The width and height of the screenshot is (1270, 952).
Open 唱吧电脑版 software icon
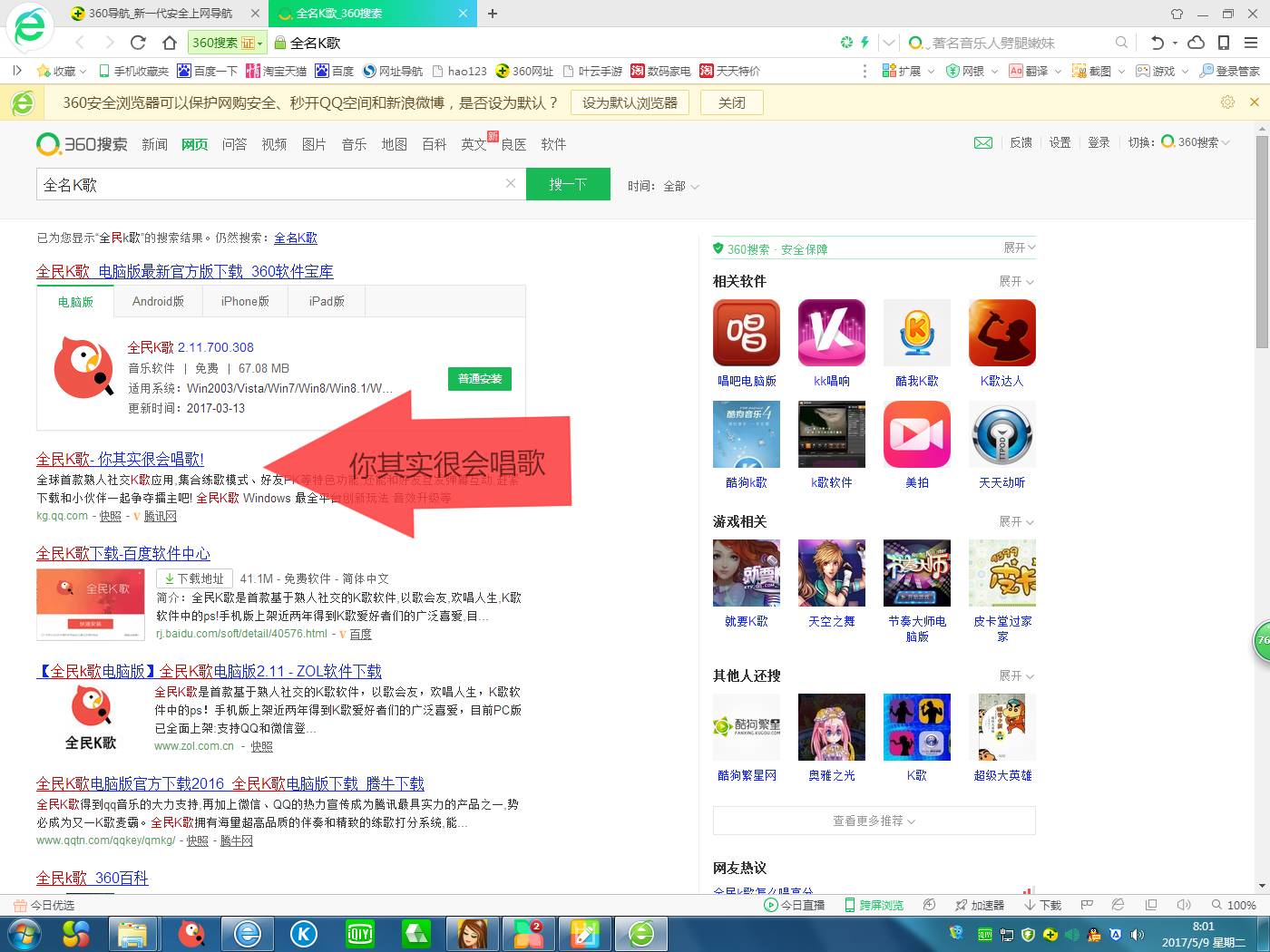tap(747, 333)
